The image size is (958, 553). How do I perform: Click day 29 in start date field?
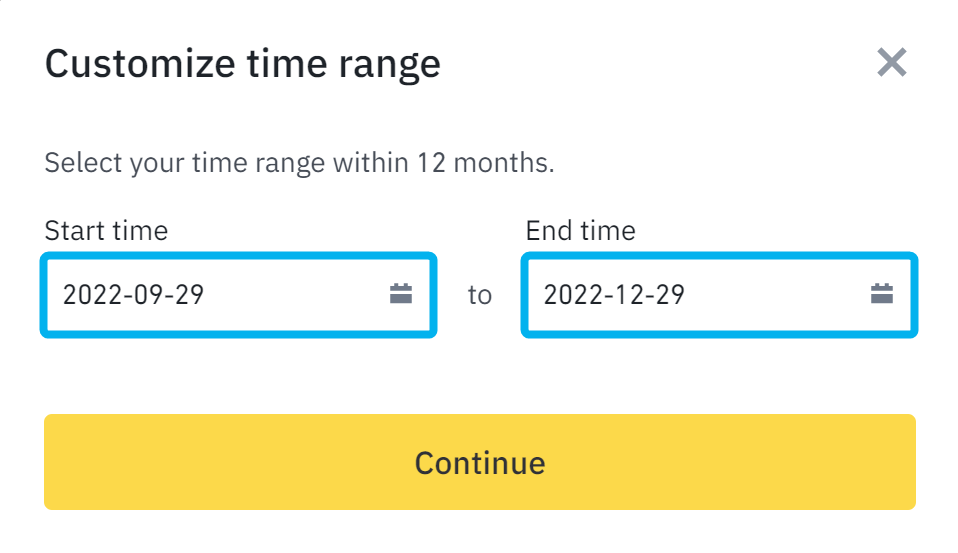pos(189,295)
